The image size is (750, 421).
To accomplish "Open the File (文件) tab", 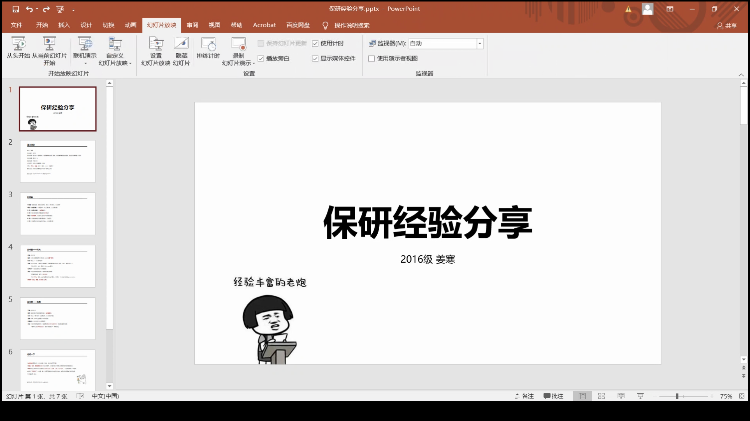I will pos(16,24).
